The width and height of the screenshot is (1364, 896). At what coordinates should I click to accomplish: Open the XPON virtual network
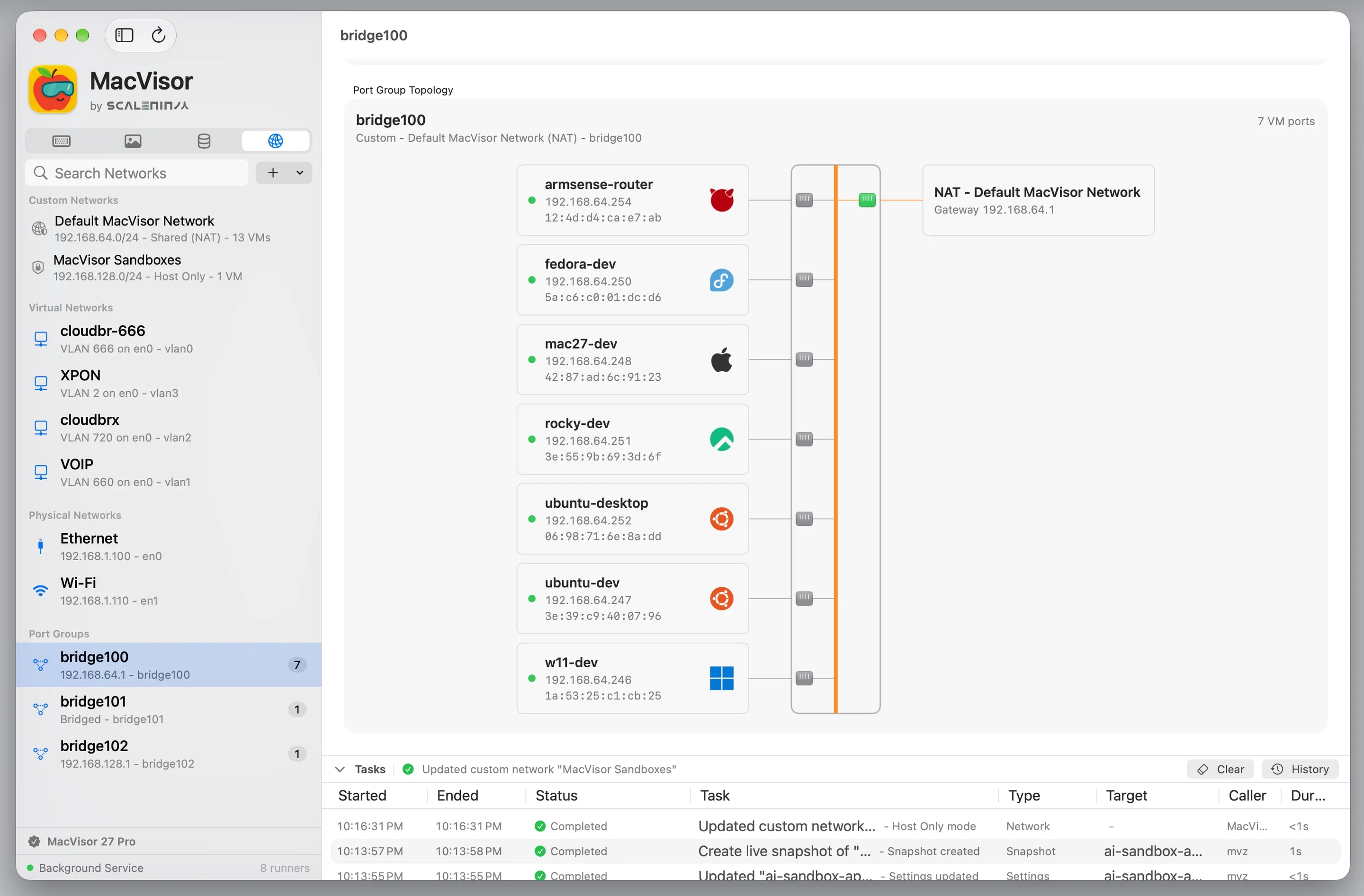click(x=169, y=383)
